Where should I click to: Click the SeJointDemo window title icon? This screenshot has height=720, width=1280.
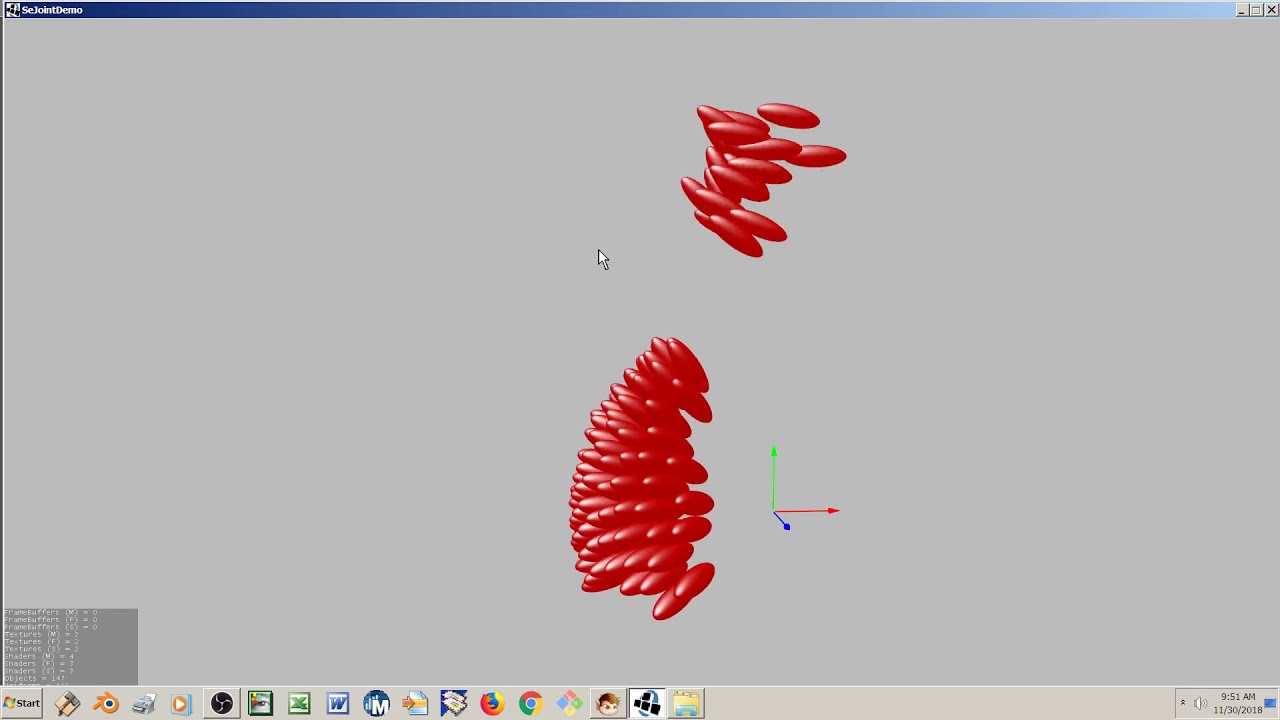(x=12, y=10)
